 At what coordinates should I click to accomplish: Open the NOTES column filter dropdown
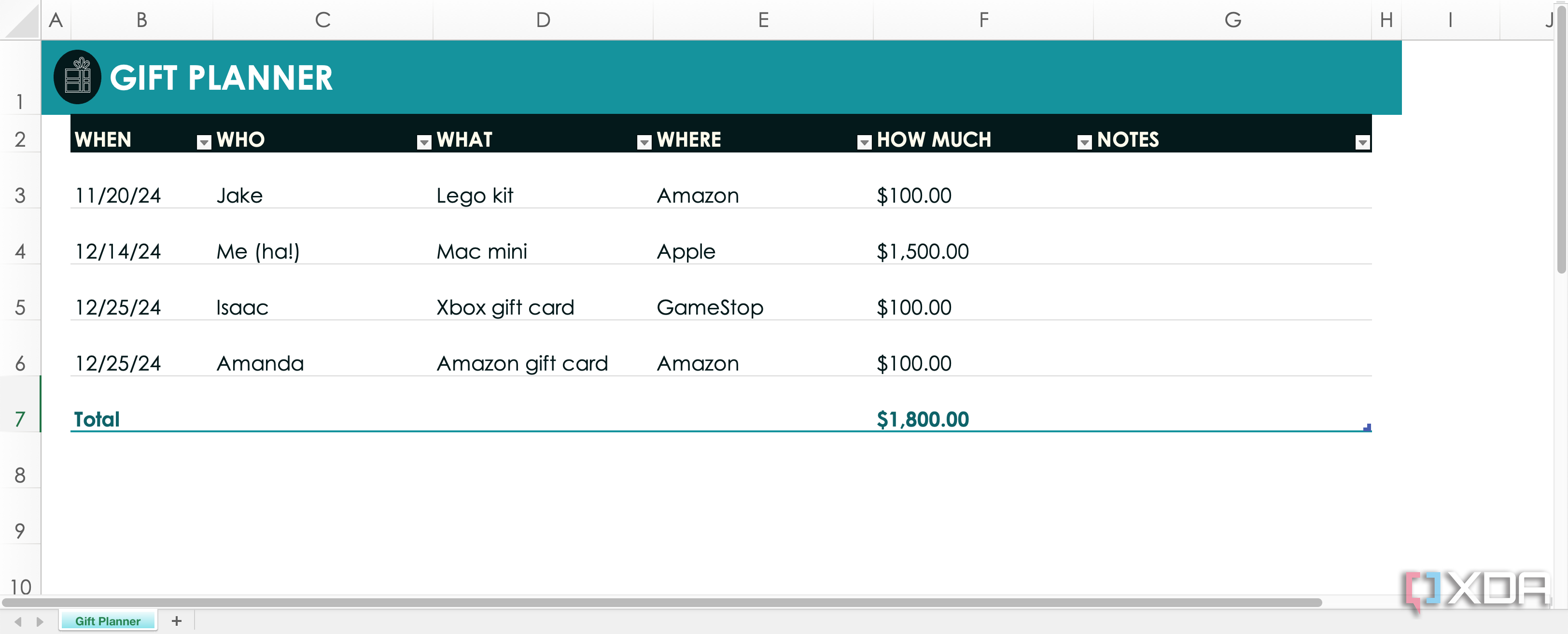pyautogui.click(x=1362, y=142)
